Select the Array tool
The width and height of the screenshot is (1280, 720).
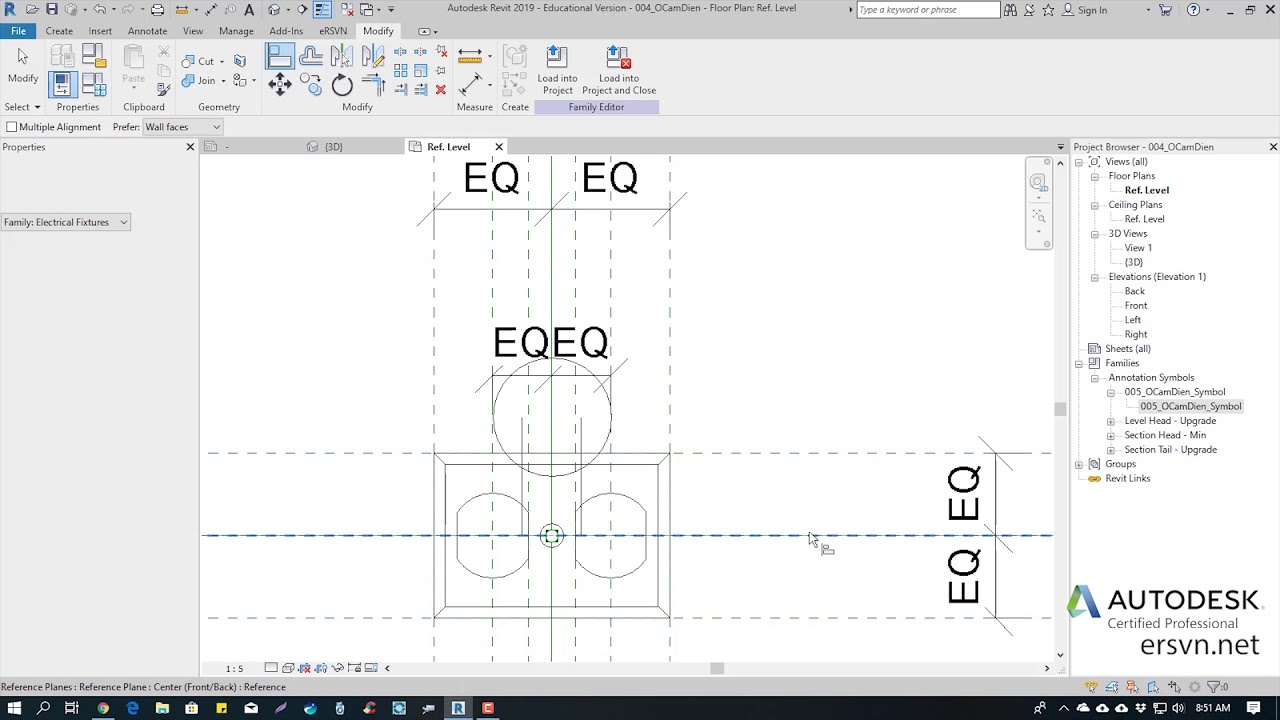400,71
